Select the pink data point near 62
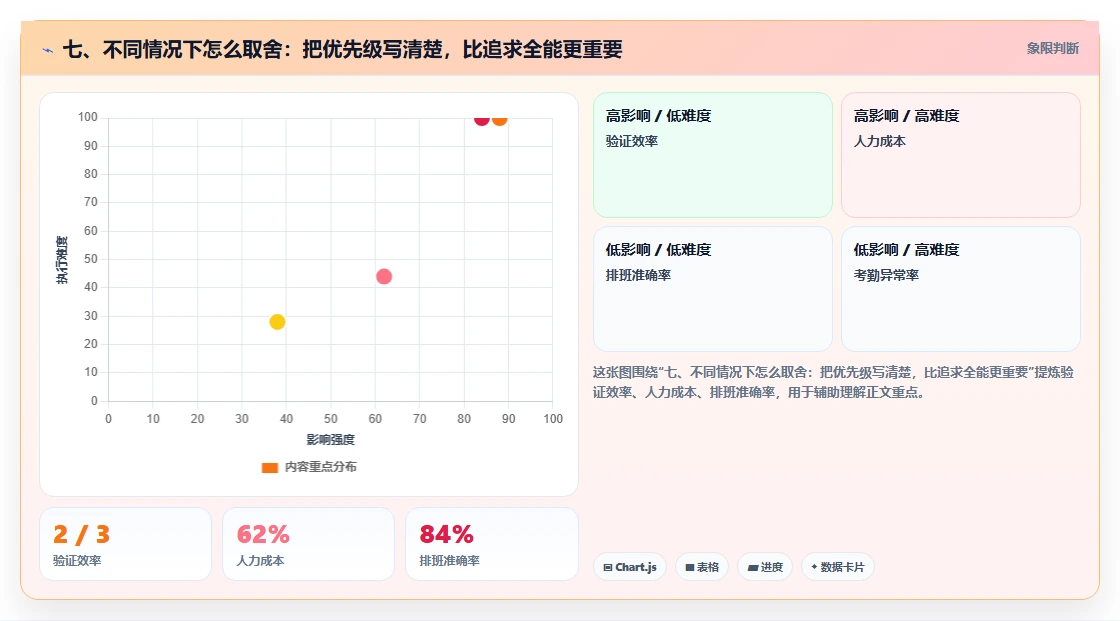This screenshot has width=1120, height=621. [x=384, y=277]
